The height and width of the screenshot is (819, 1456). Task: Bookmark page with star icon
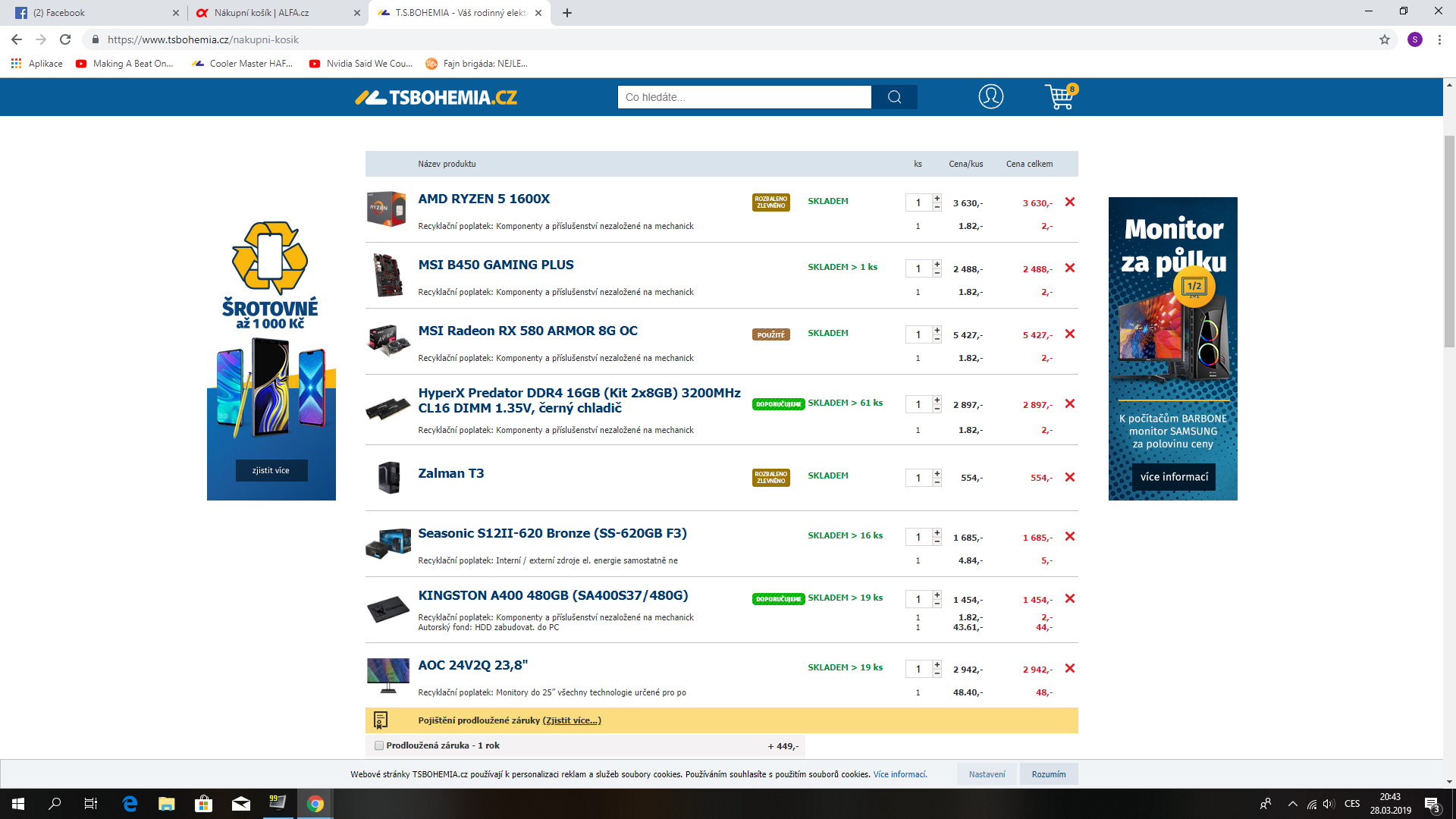point(1384,39)
